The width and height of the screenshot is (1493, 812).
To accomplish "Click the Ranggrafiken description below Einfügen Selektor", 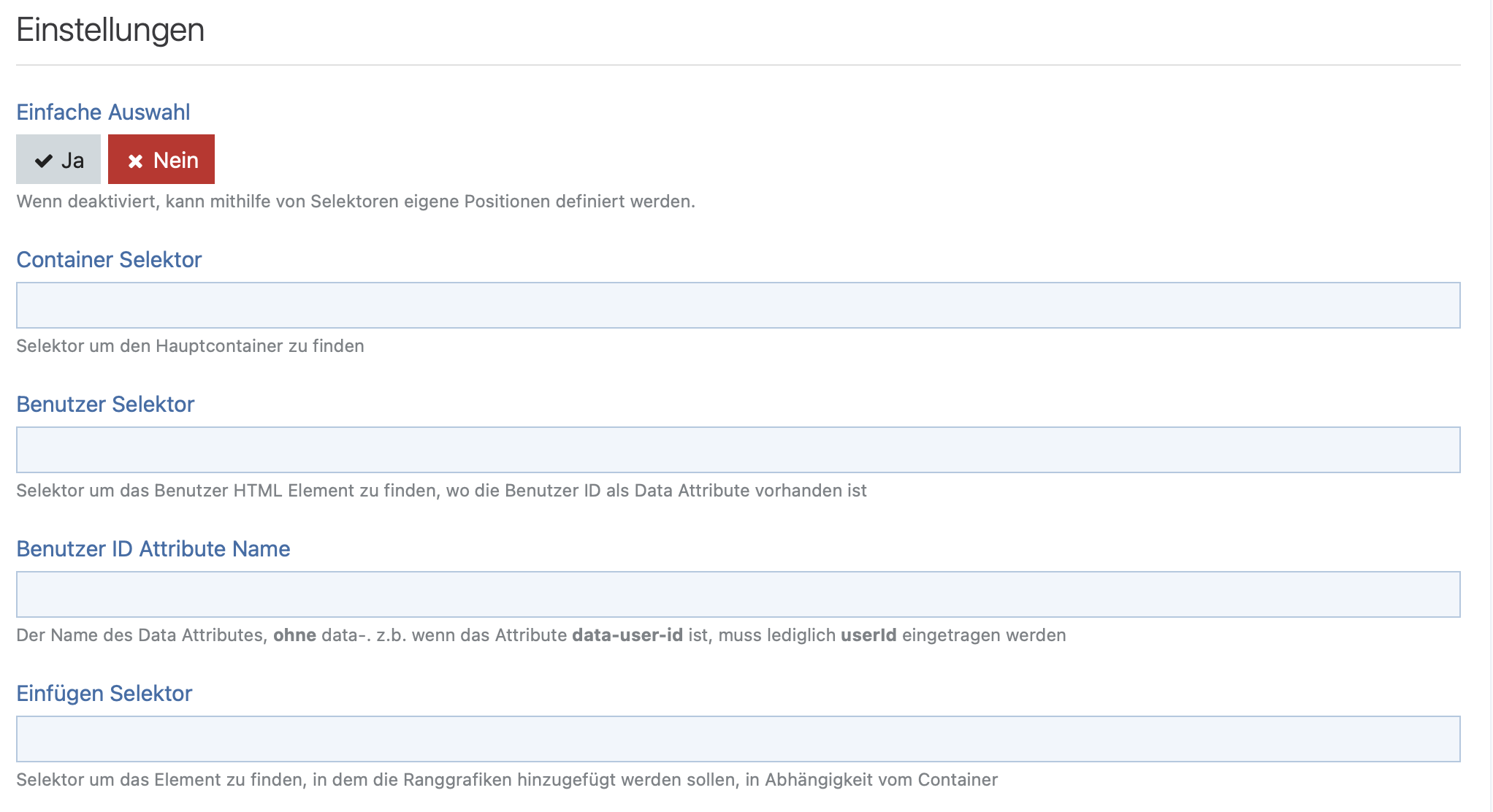I will click(507, 779).
